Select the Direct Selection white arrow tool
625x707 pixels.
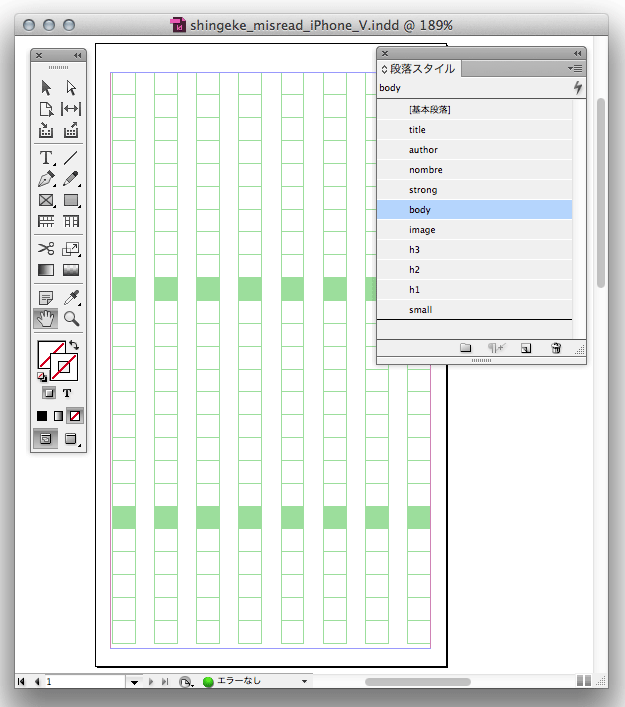point(71,89)
